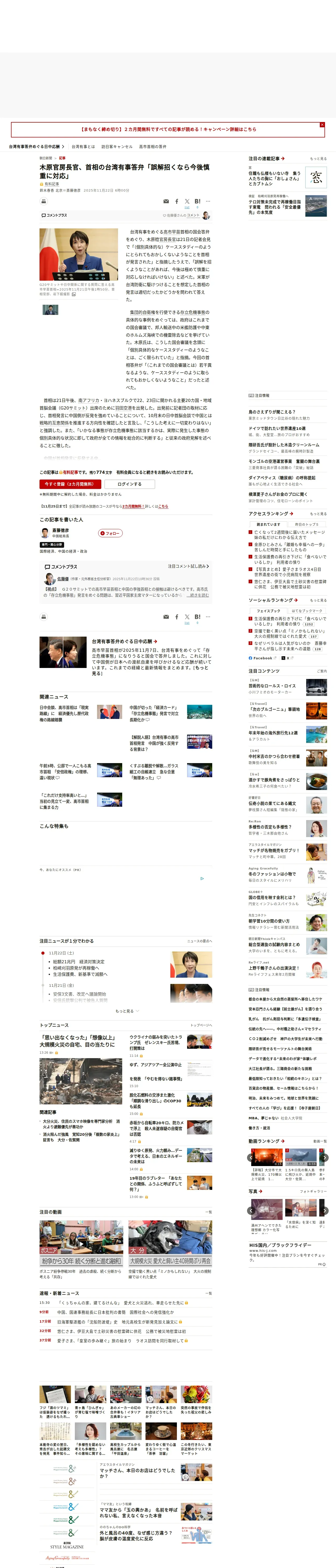Close the campaign banner with the X icon
Screen dimensions: 336x1568
coord(322,125)
